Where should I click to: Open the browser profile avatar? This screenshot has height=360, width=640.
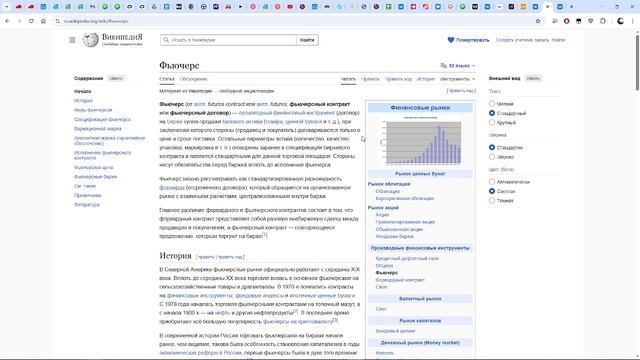(620, 21)
